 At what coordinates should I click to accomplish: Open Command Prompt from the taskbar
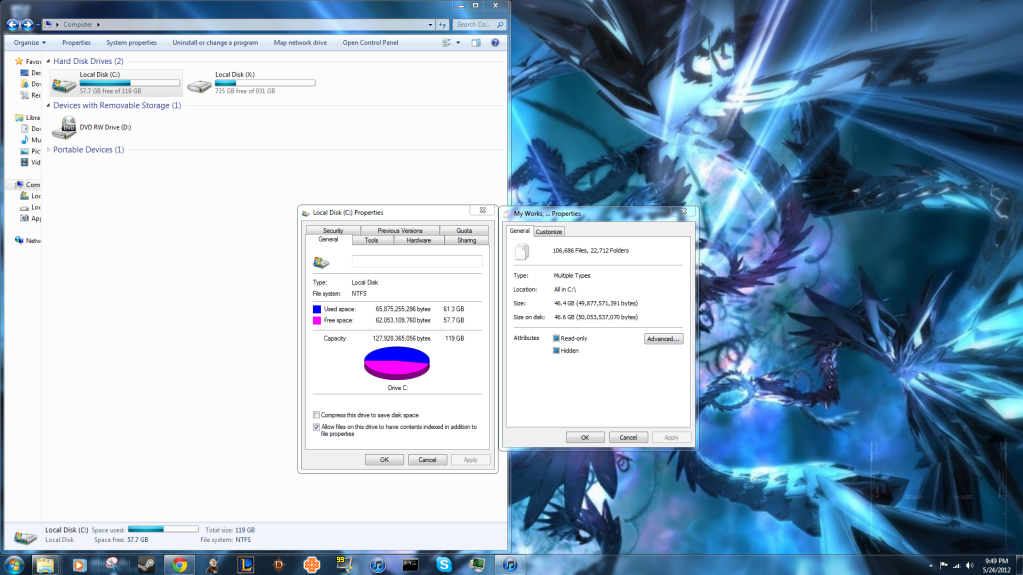(410, 565)
